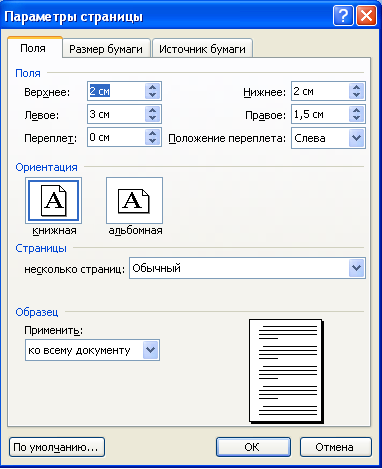
Task: Click the книжная caption text
Action: (55, 230)
